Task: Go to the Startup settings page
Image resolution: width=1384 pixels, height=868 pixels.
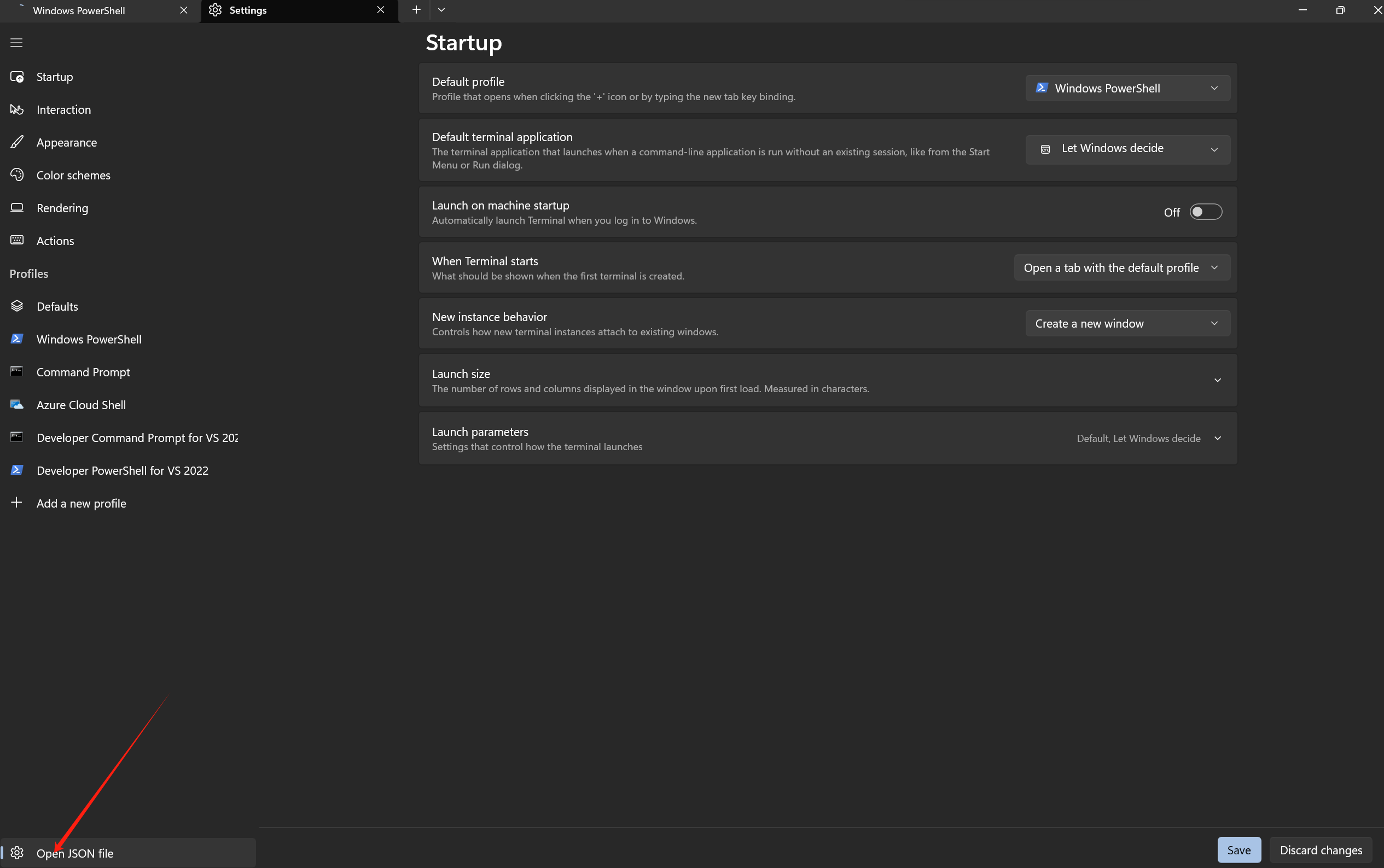Action: [x=128, y=77]
